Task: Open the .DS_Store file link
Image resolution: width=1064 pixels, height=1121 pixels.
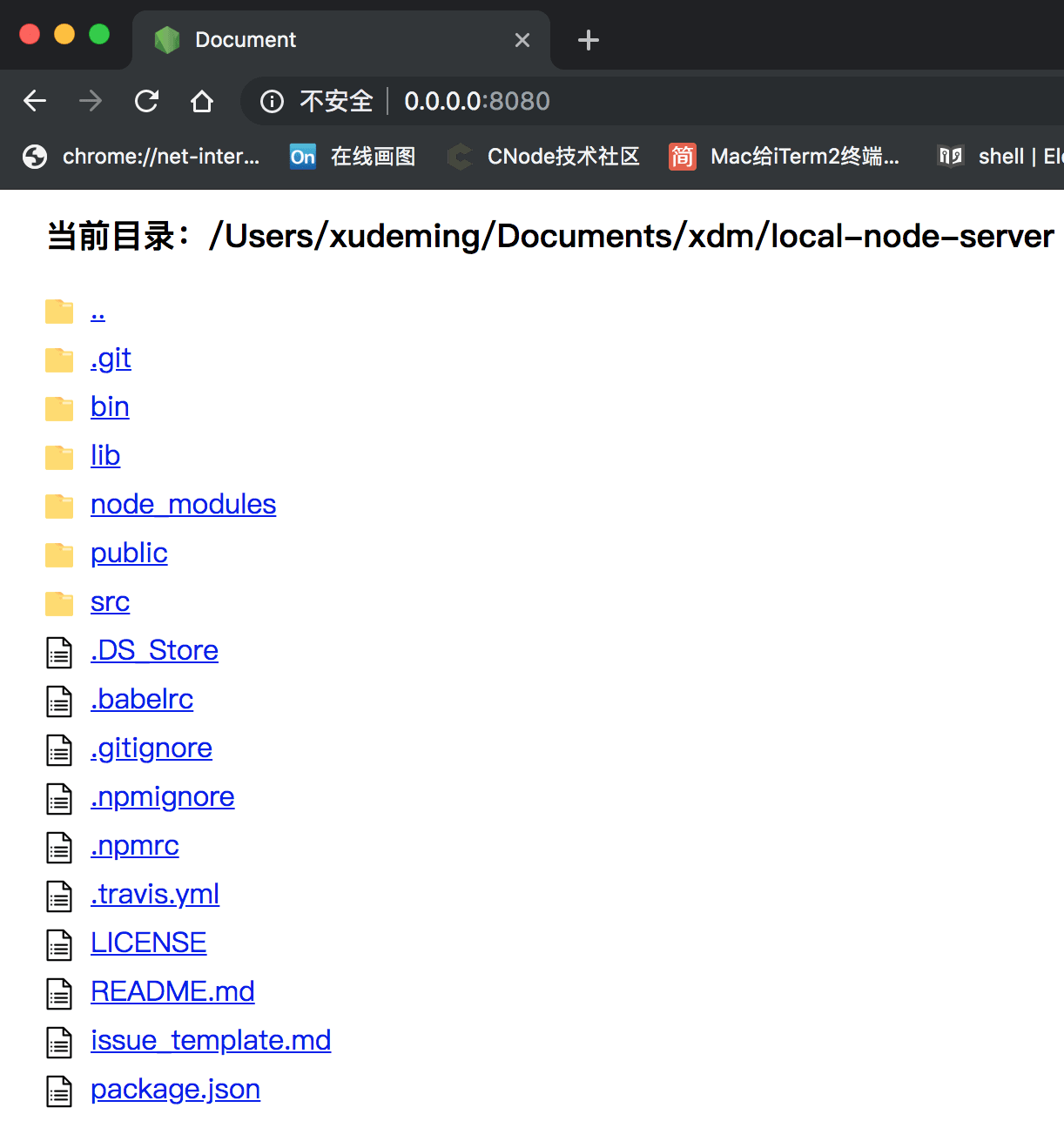Action: point(154,650)
